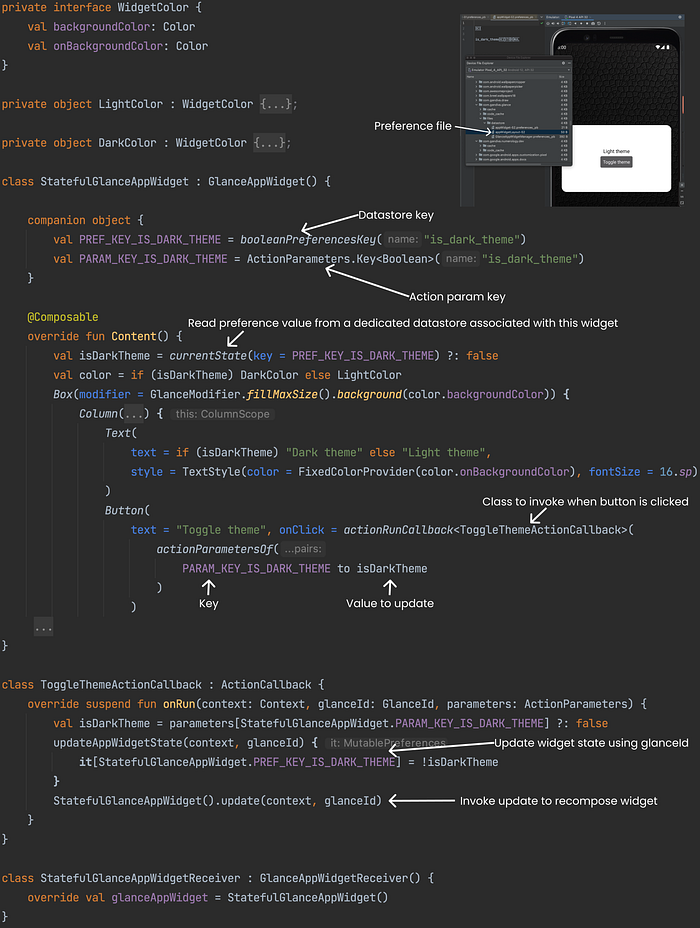The height and width of the screenshot is (928, 700).
Task: Click the Toggle theme button in the emulator widget
Action: pyautogui.click(x=616, y=162)
